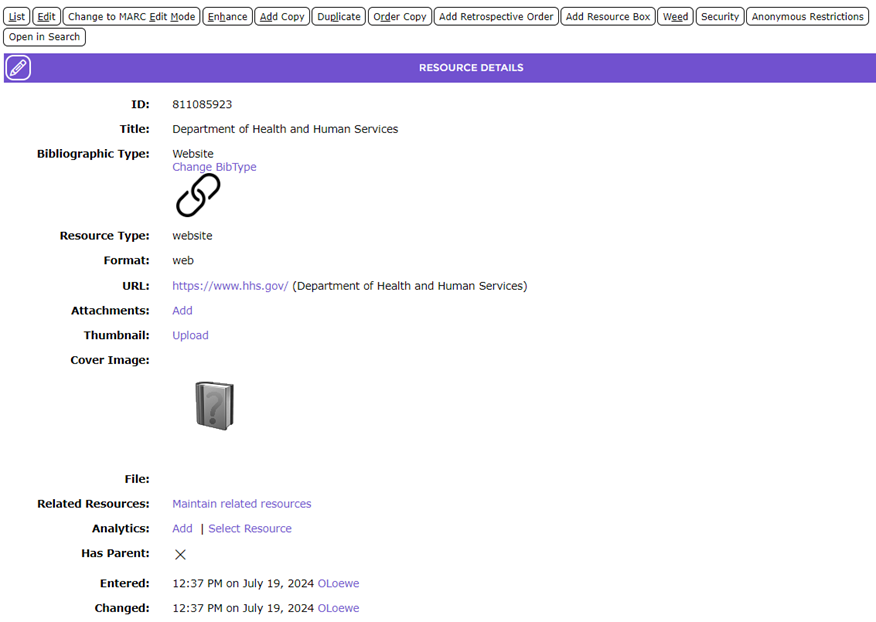Open Maintain related resources link
This screenshot has width=876, height=622.
point(241,504)
